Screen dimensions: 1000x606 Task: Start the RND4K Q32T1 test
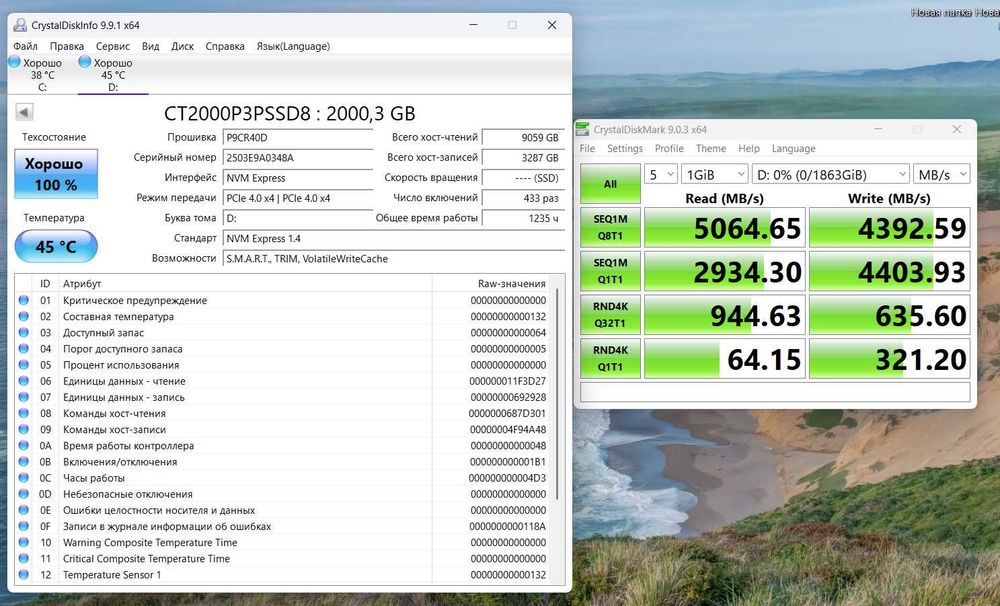click(610, 314)
